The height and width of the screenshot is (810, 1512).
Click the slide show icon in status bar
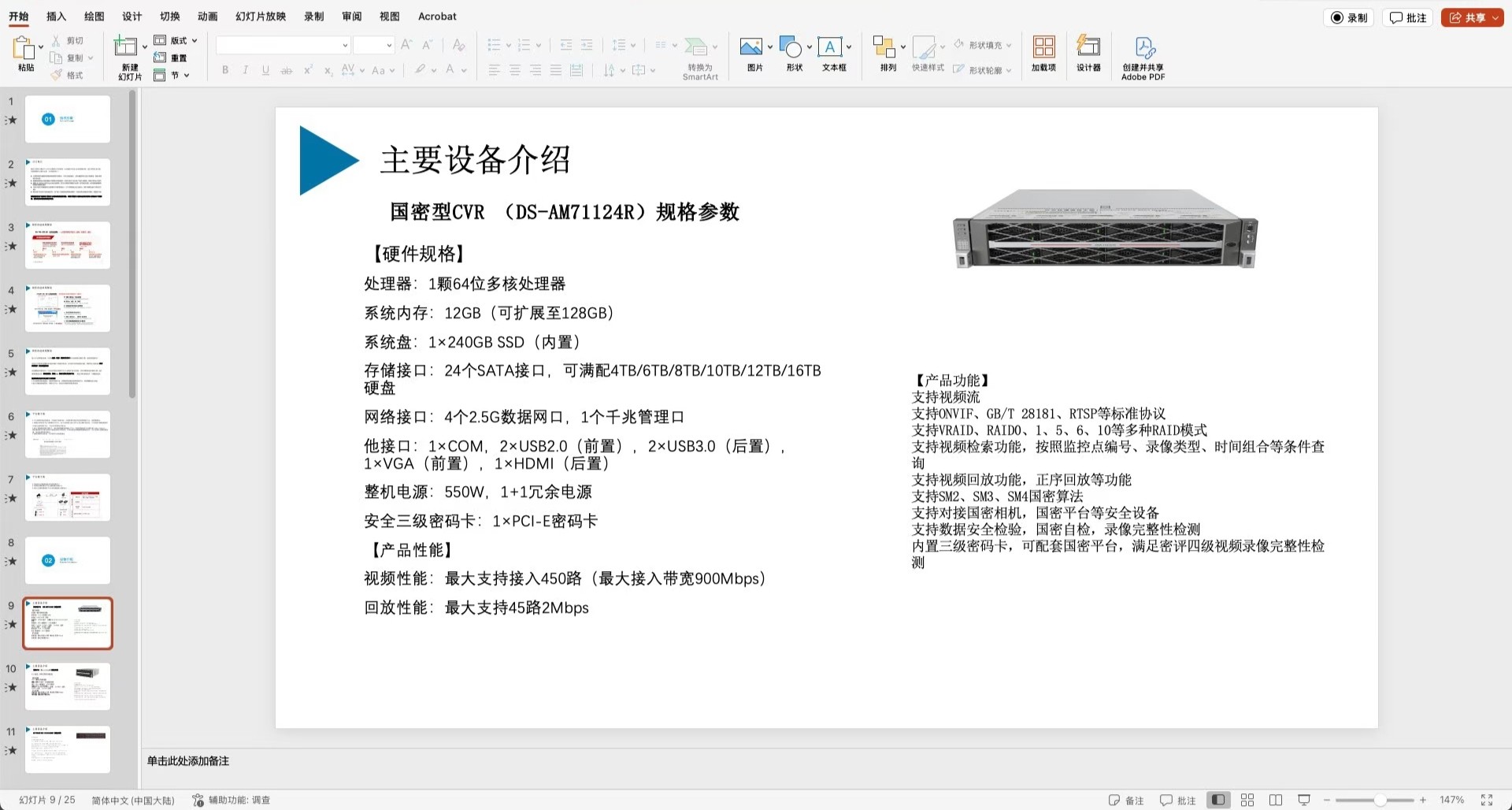point(1304,800)
